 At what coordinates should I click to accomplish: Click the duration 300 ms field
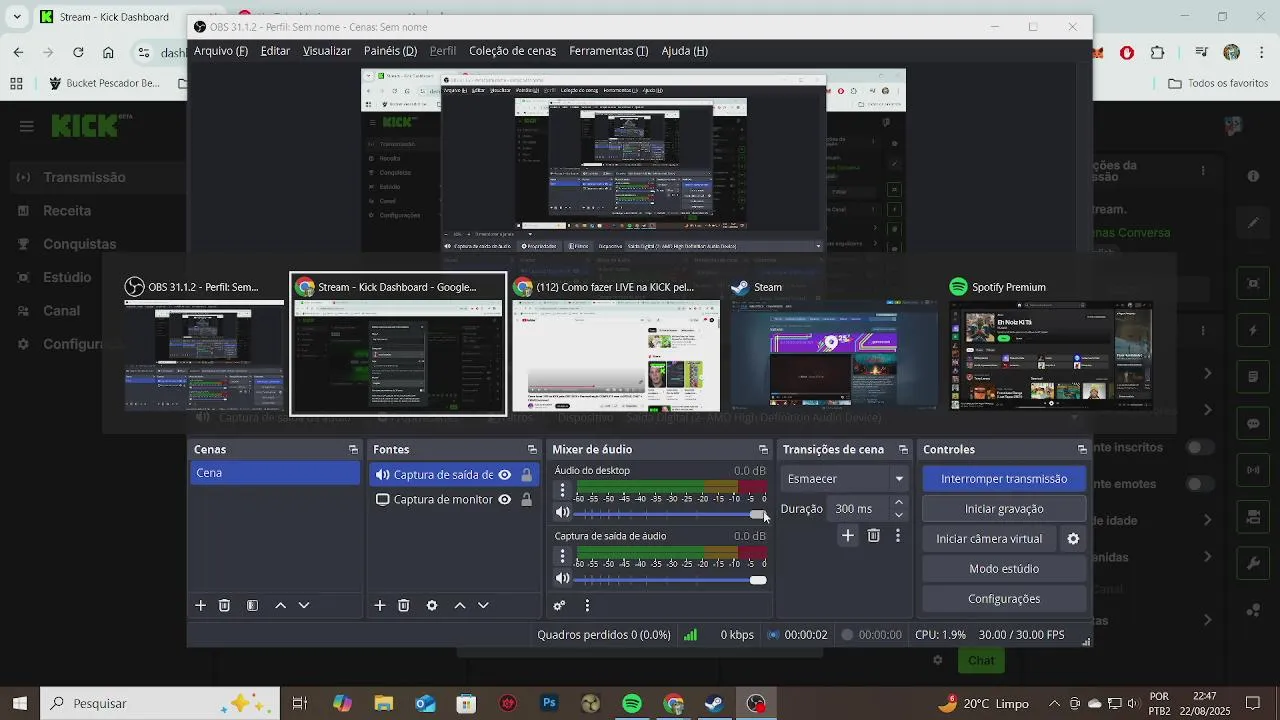point(858,509)
